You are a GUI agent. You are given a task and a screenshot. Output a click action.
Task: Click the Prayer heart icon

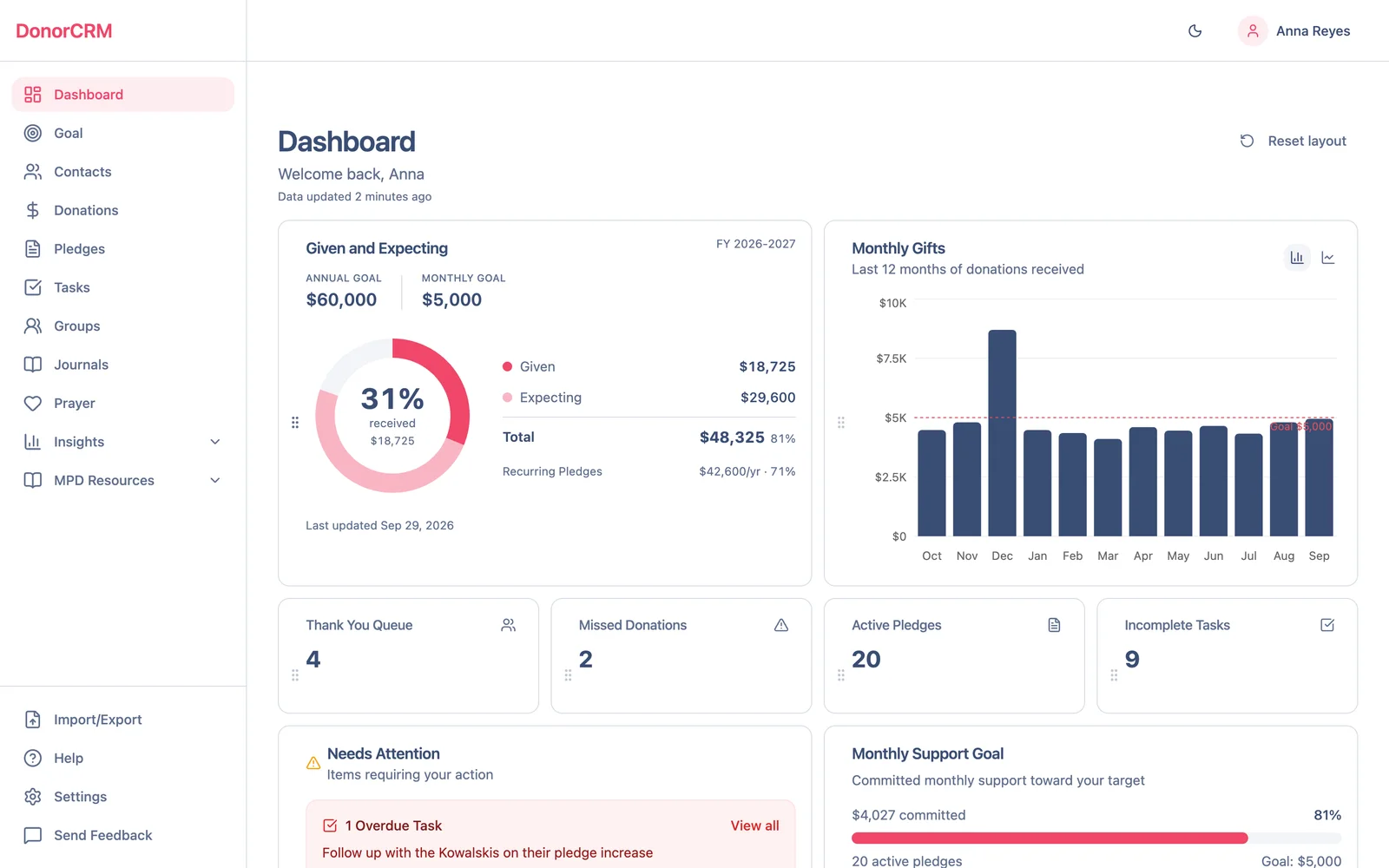[x=33, y=404]
